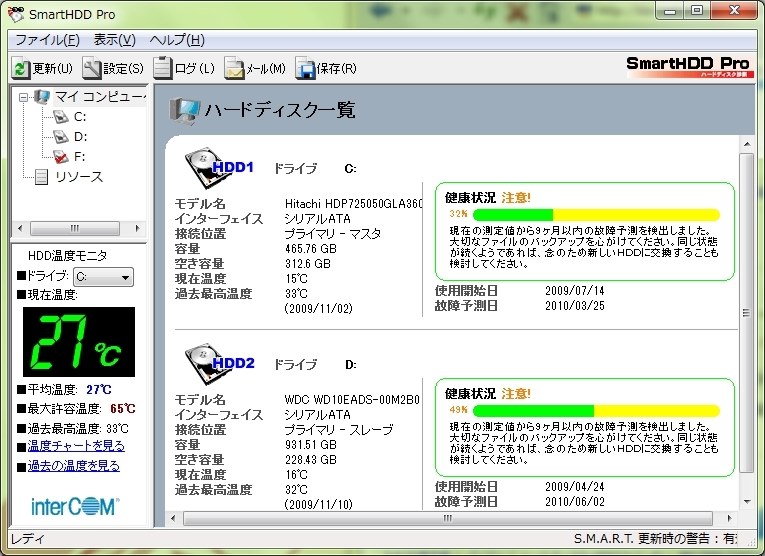Click the tree panel's horizontal scrollbar thumb
Screen dimensions: 765x556
(x=75, y=228)
